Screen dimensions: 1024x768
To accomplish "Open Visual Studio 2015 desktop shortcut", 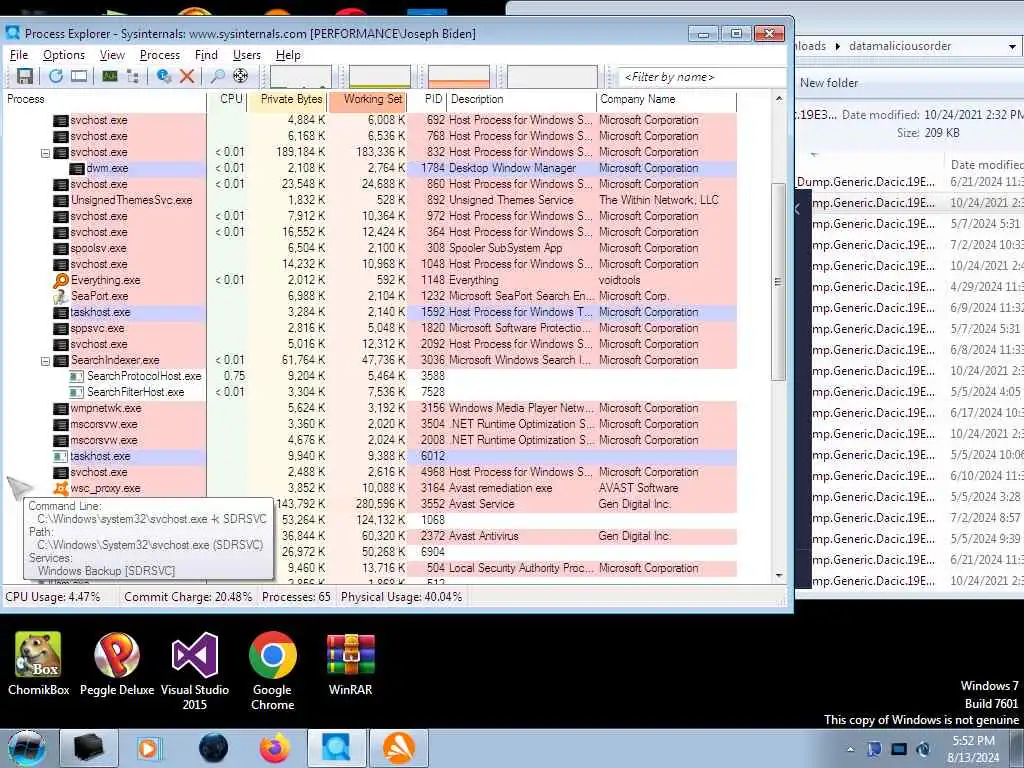I will click(x=195, y=671).
